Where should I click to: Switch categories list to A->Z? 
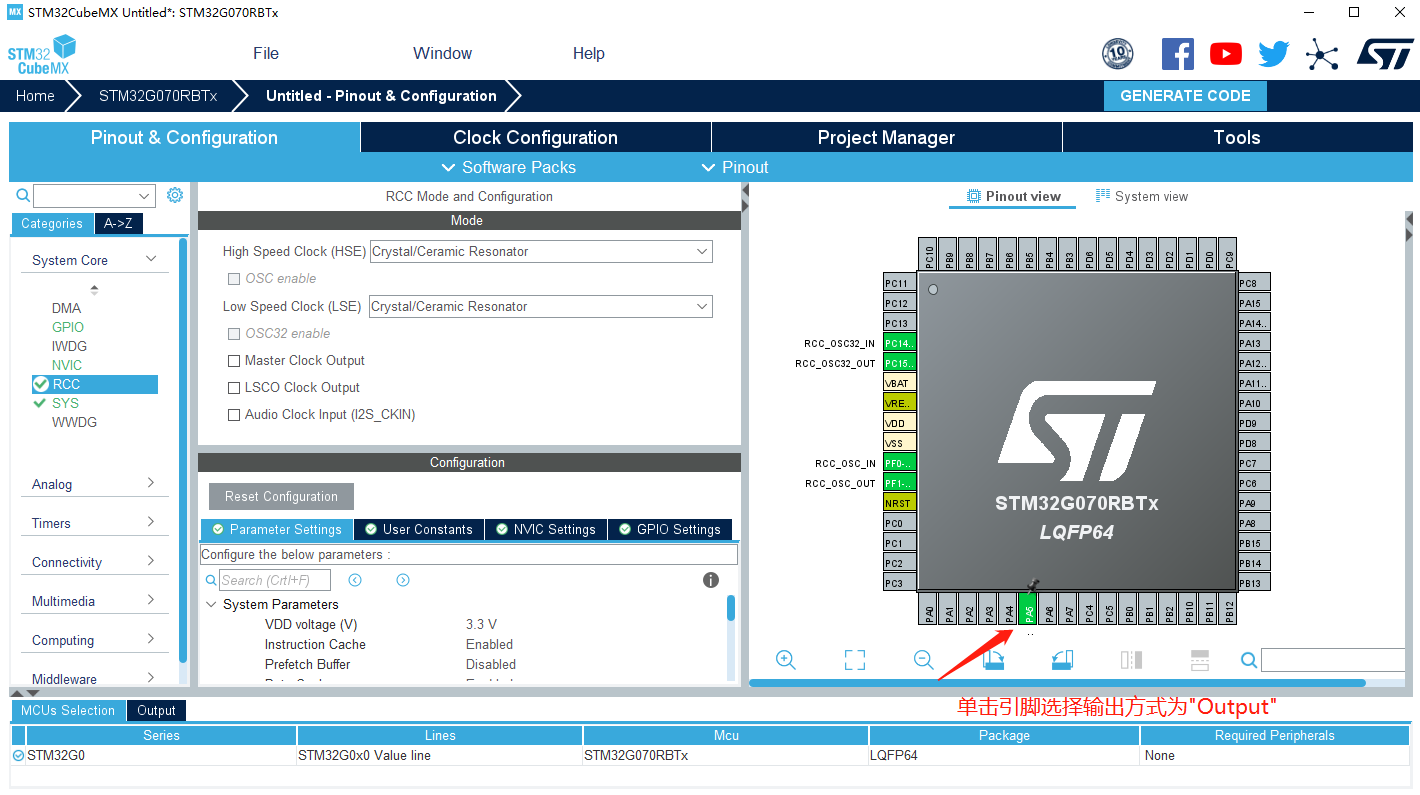pyautogui.click(x=118, y=224)
